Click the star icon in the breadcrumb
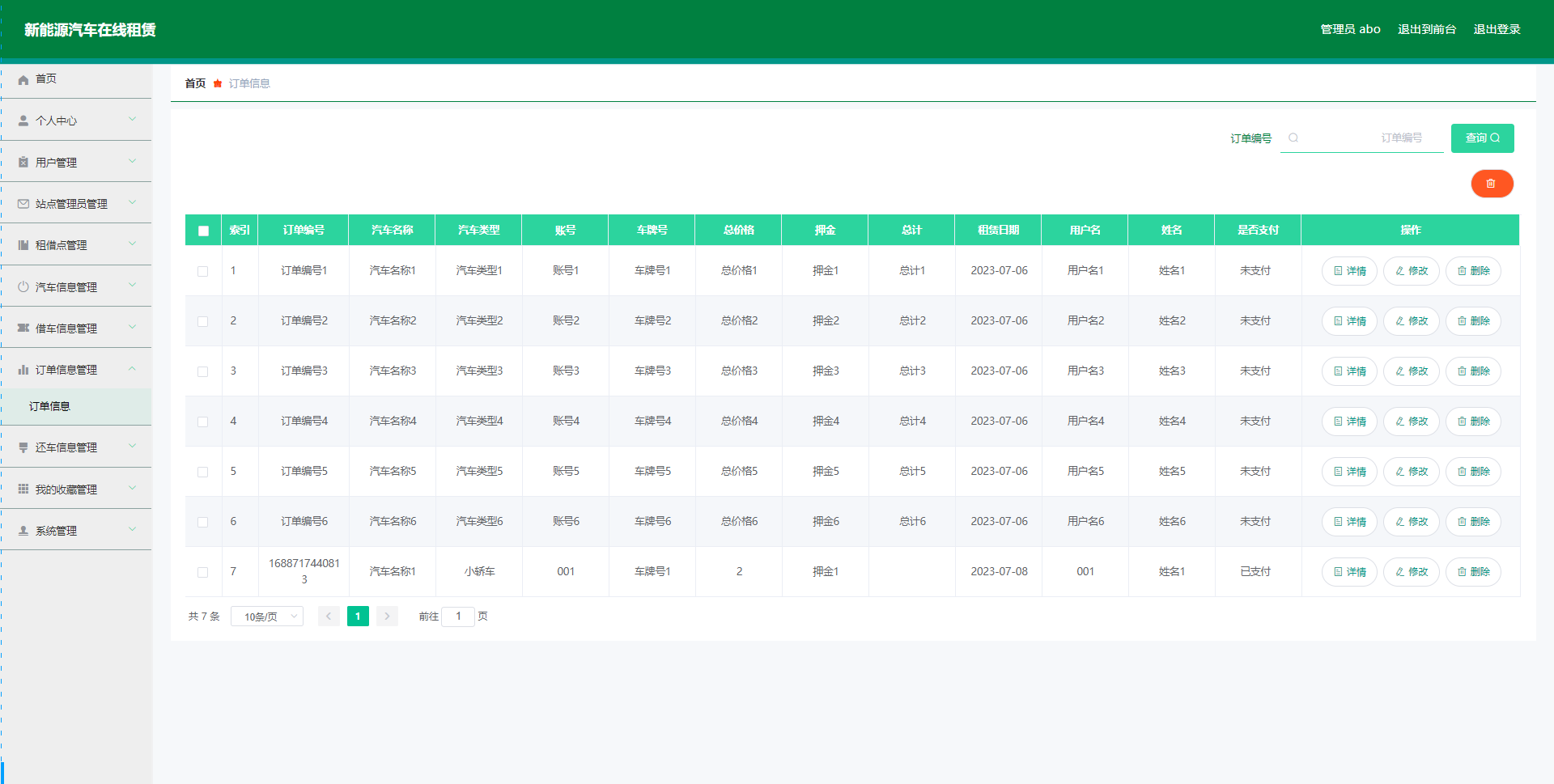Image resolution: width=1554 pixels, height=784 pixels. (x=218, y=83)
